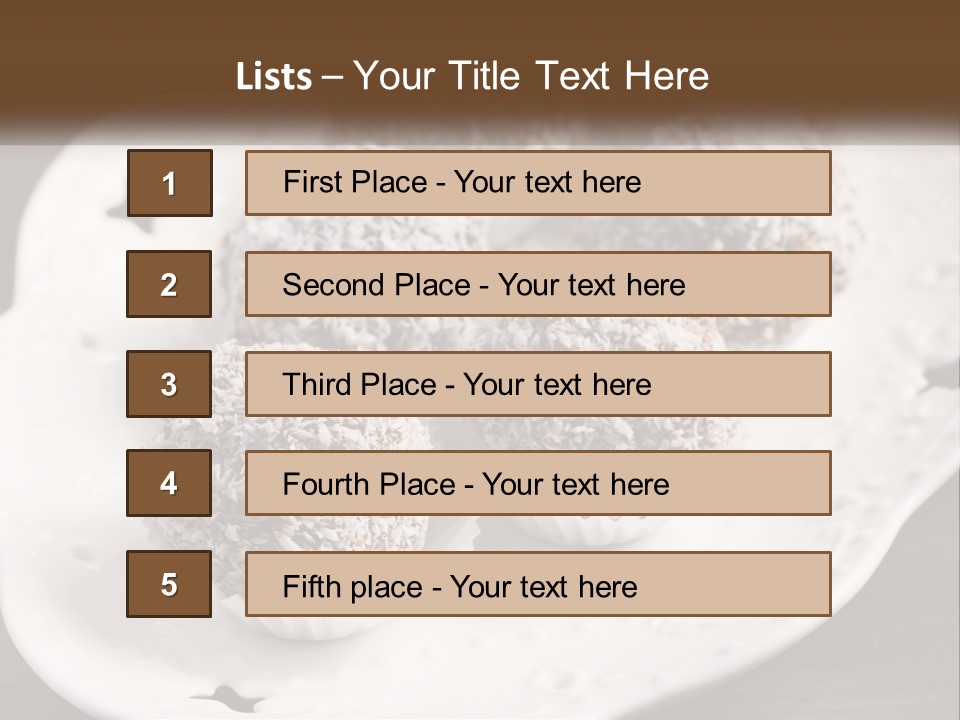The height and width of the screenshot is (720, 960).
Task: Click the number 3 square
Action: tap(169, 384)
